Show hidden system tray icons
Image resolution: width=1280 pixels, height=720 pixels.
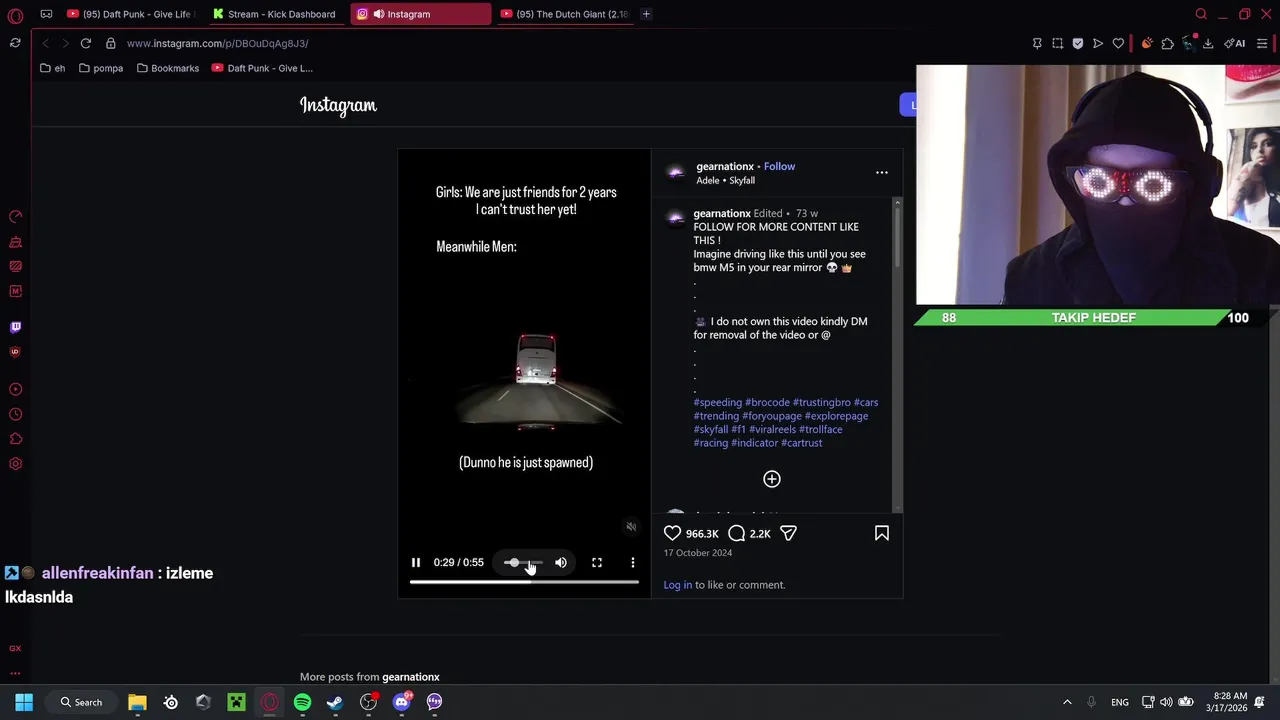click(x=1067, y=702)
